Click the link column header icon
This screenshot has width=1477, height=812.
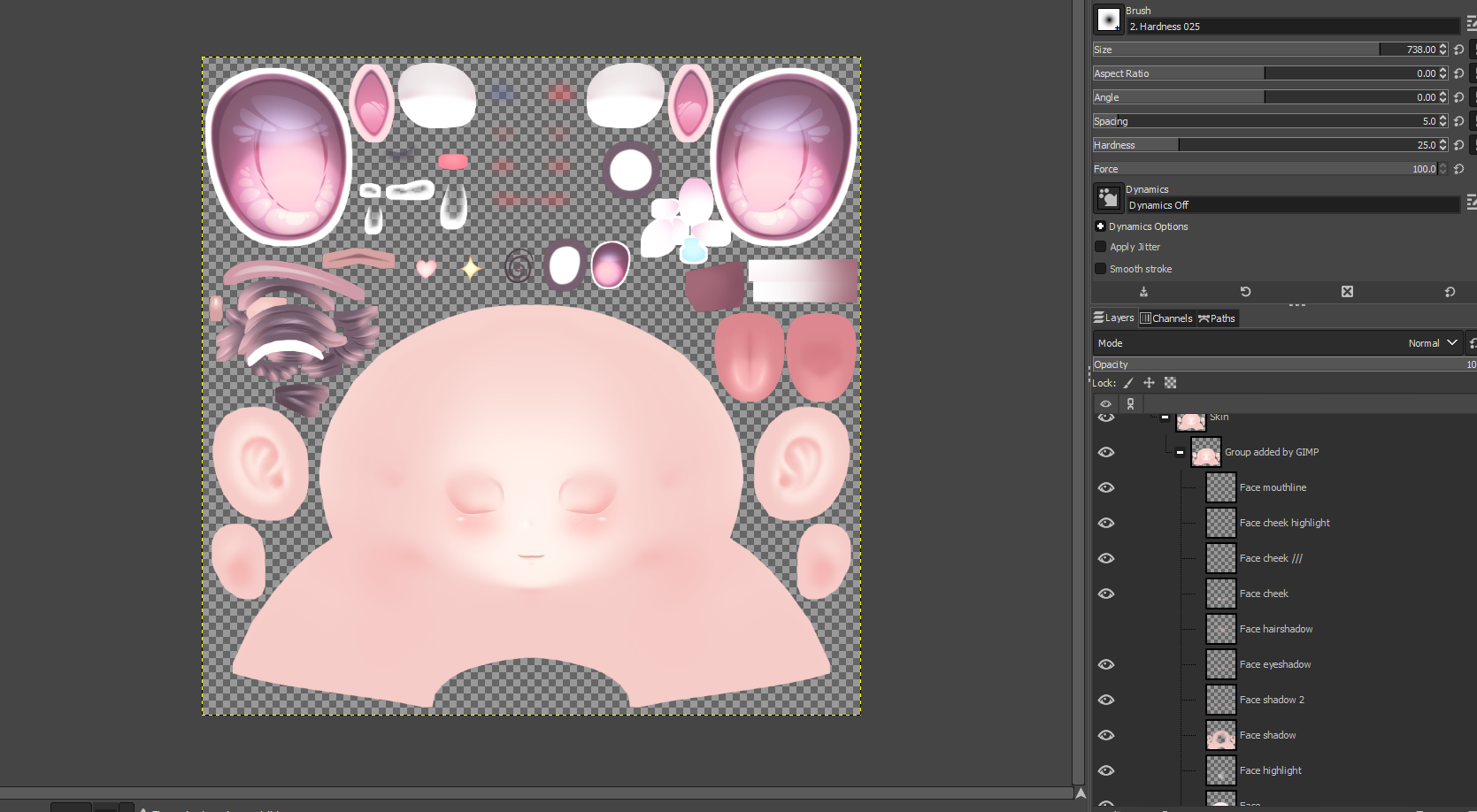[1130, 403]
